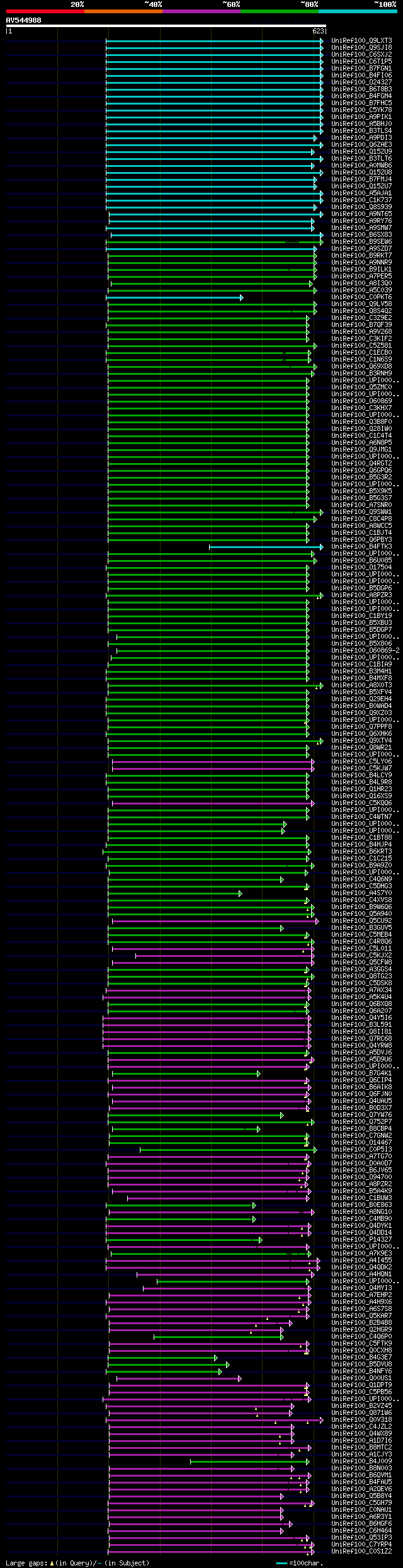Select hit UniRef100_A7SNR0
This screenshot has width=403, height=1568.
point(361,505)
